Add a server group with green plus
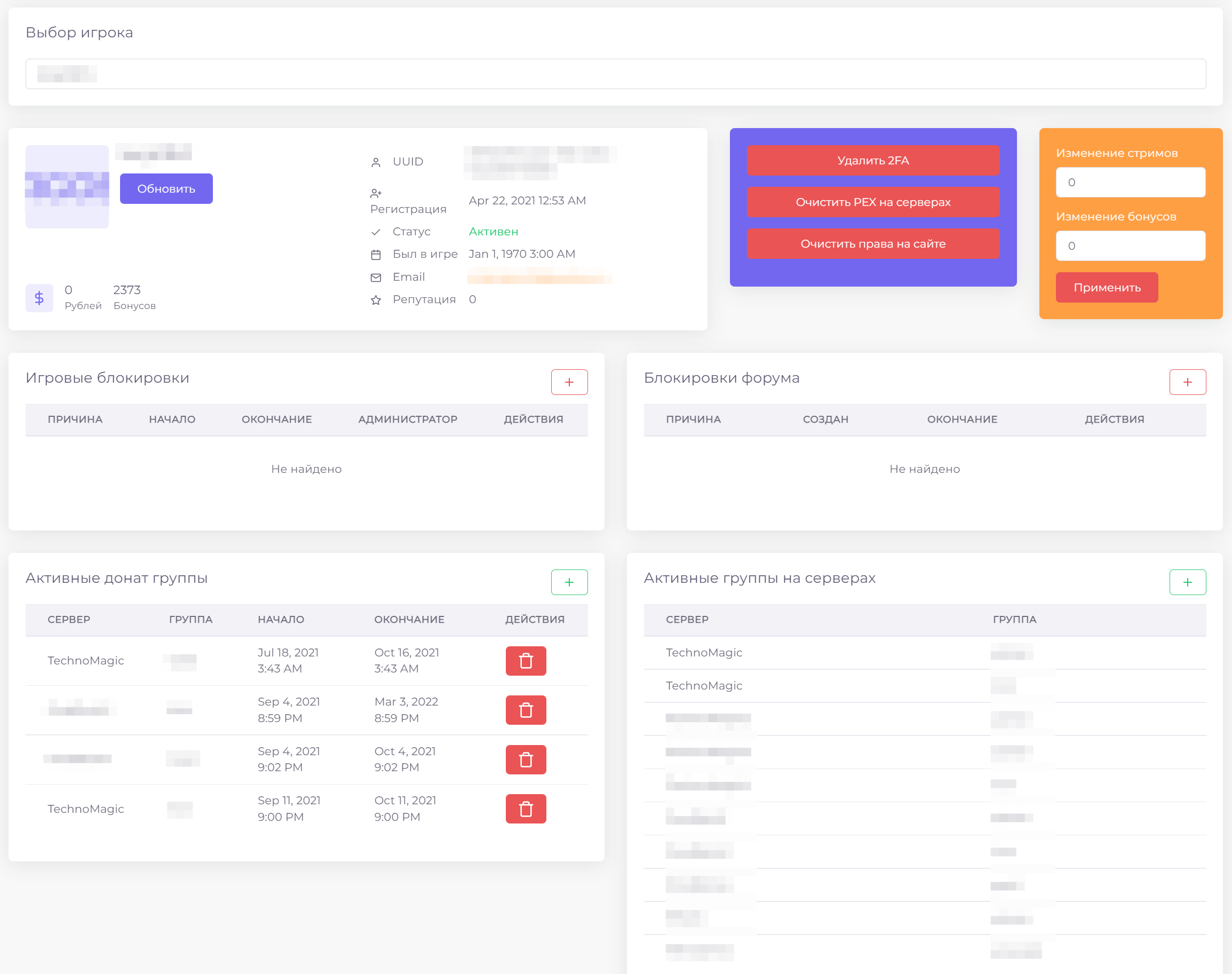Image resolution: width=1232 pixels, height=974 pixels. click(x=1188, y=582)
